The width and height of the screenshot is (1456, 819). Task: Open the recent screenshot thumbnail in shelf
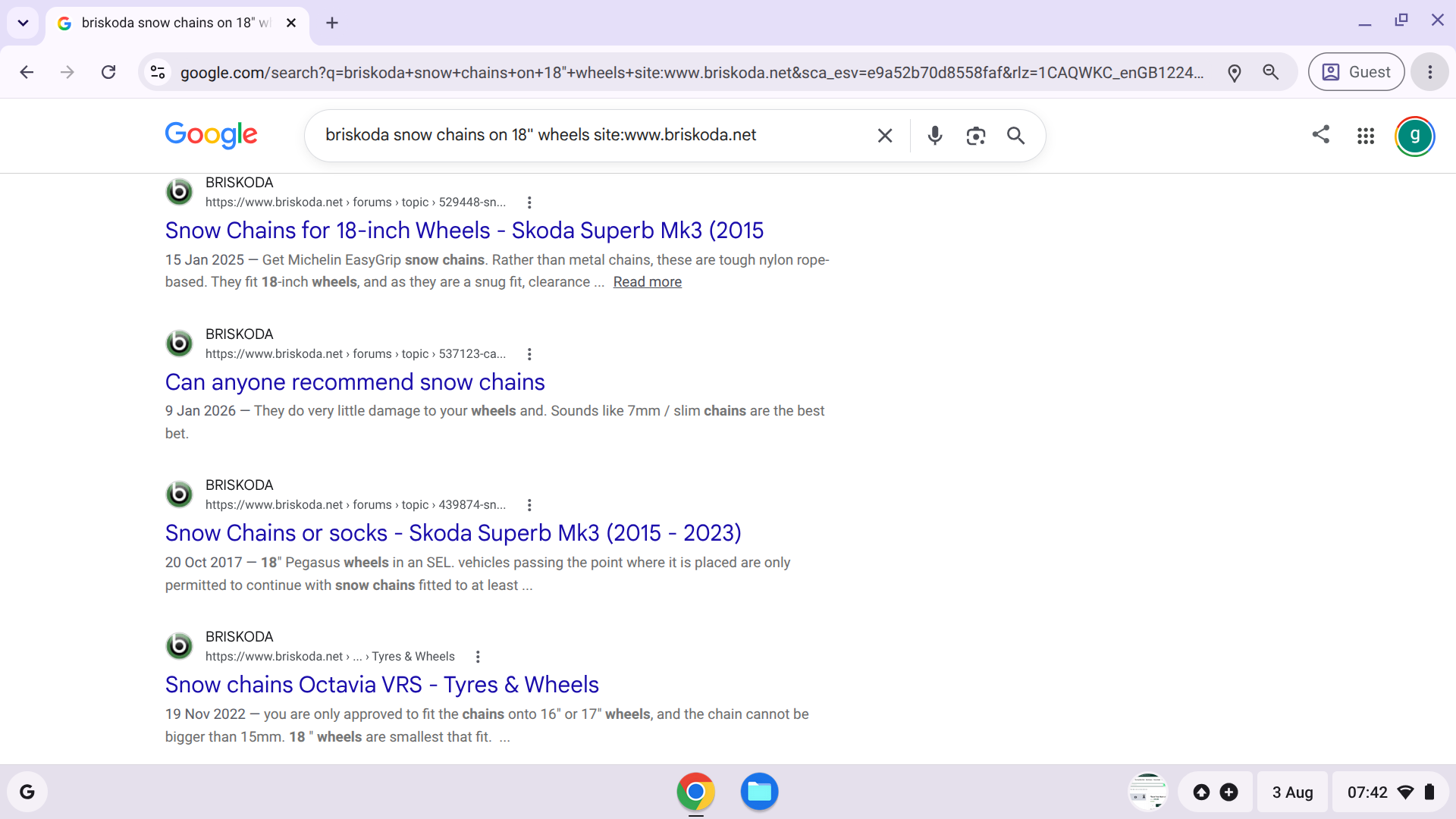[x=1148, y=792]
